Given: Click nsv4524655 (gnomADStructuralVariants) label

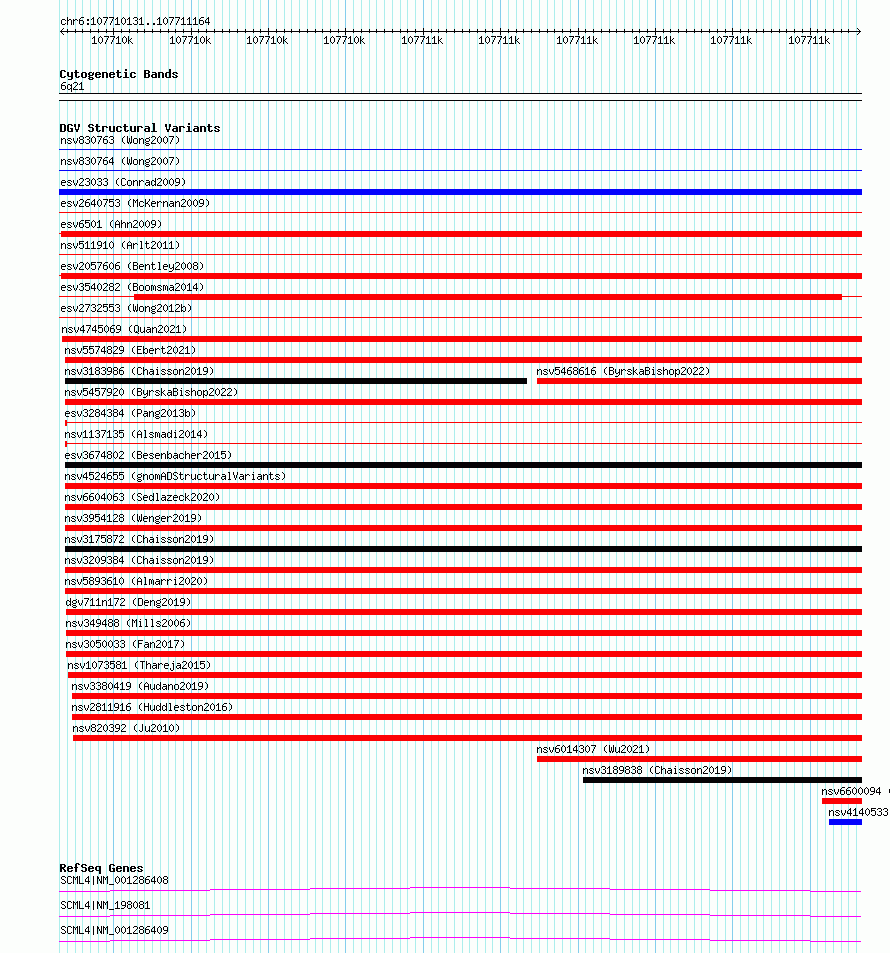Looking at the screenshot, I should point(175,476).
